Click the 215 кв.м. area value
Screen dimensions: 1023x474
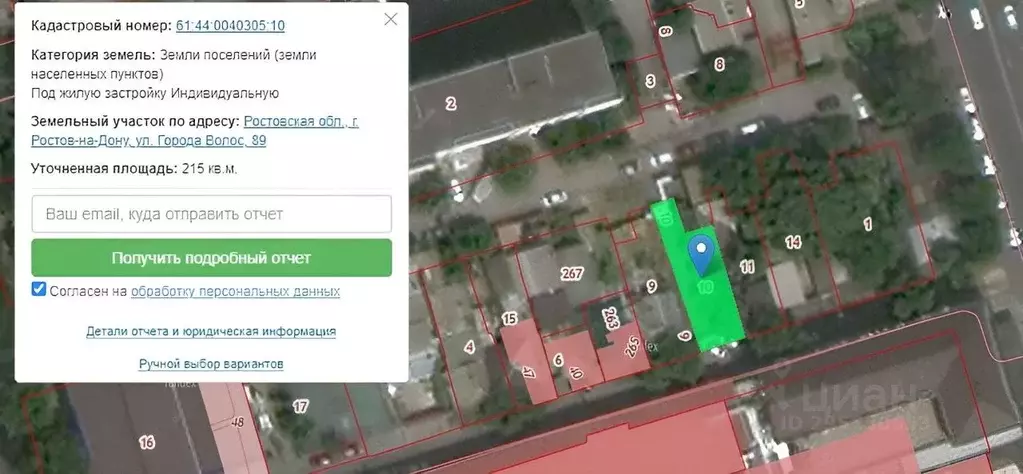click(x=210, y=169)
